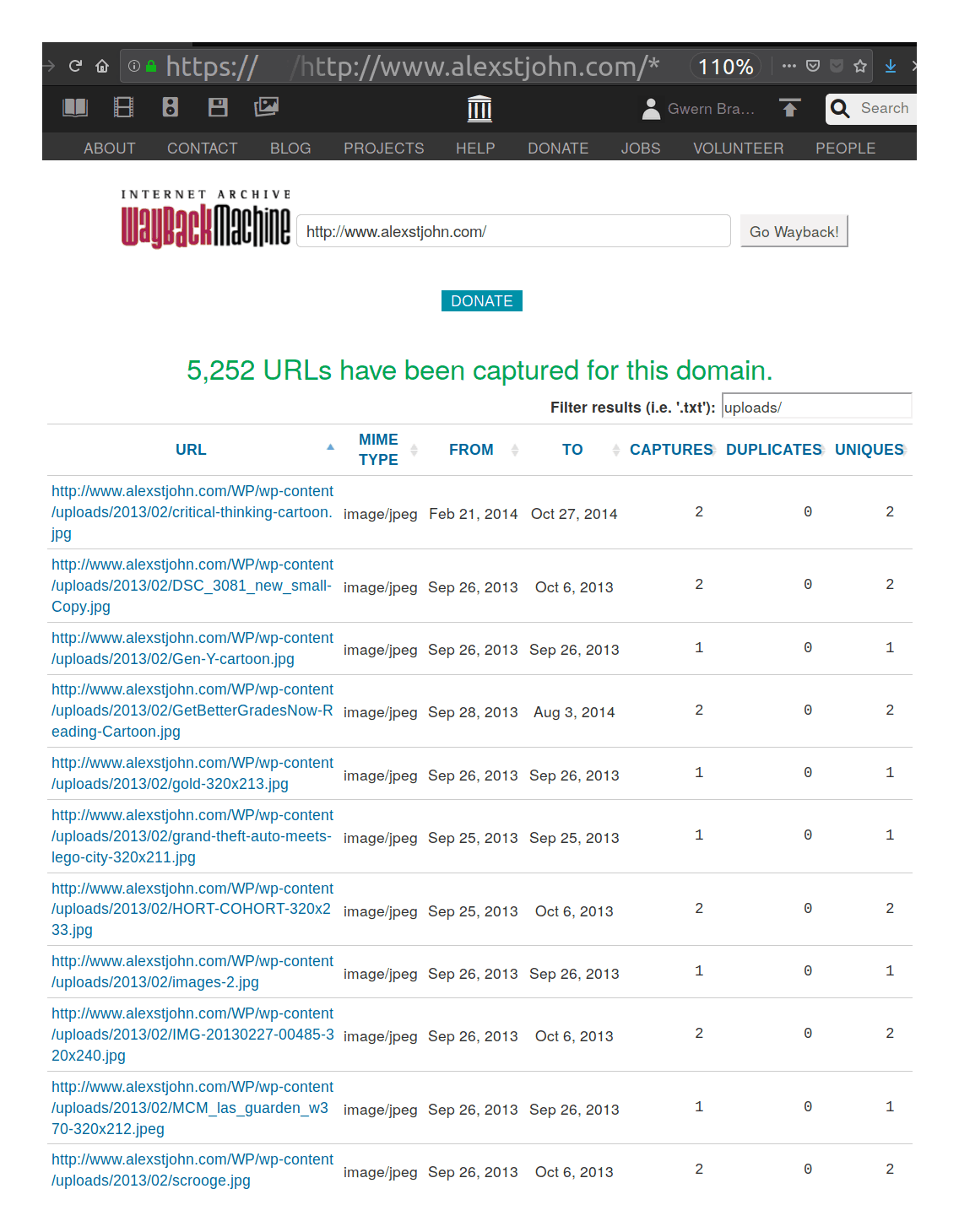This screenshot has width=959, height=1232.
Task: Toggle URL column sort direction
Action: click(330, 448)
